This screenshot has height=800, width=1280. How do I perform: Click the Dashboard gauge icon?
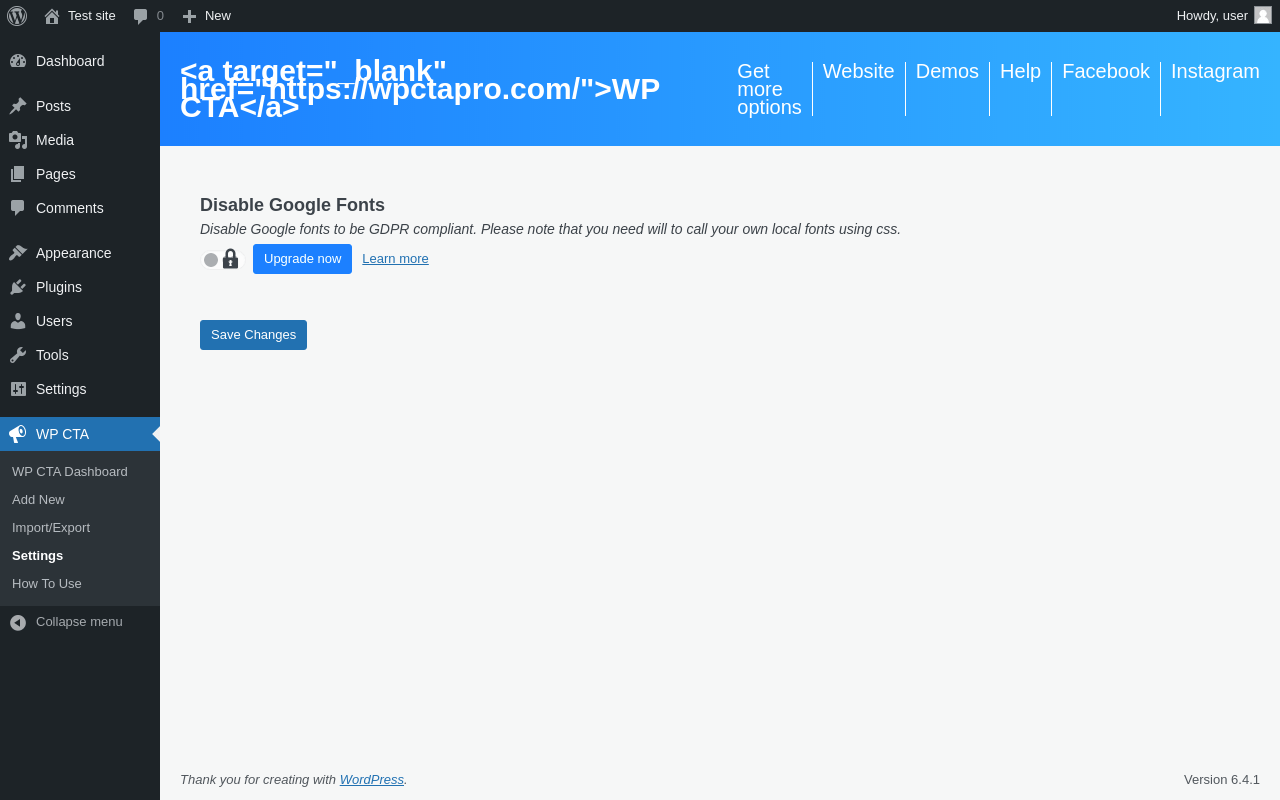pos(18,61)
